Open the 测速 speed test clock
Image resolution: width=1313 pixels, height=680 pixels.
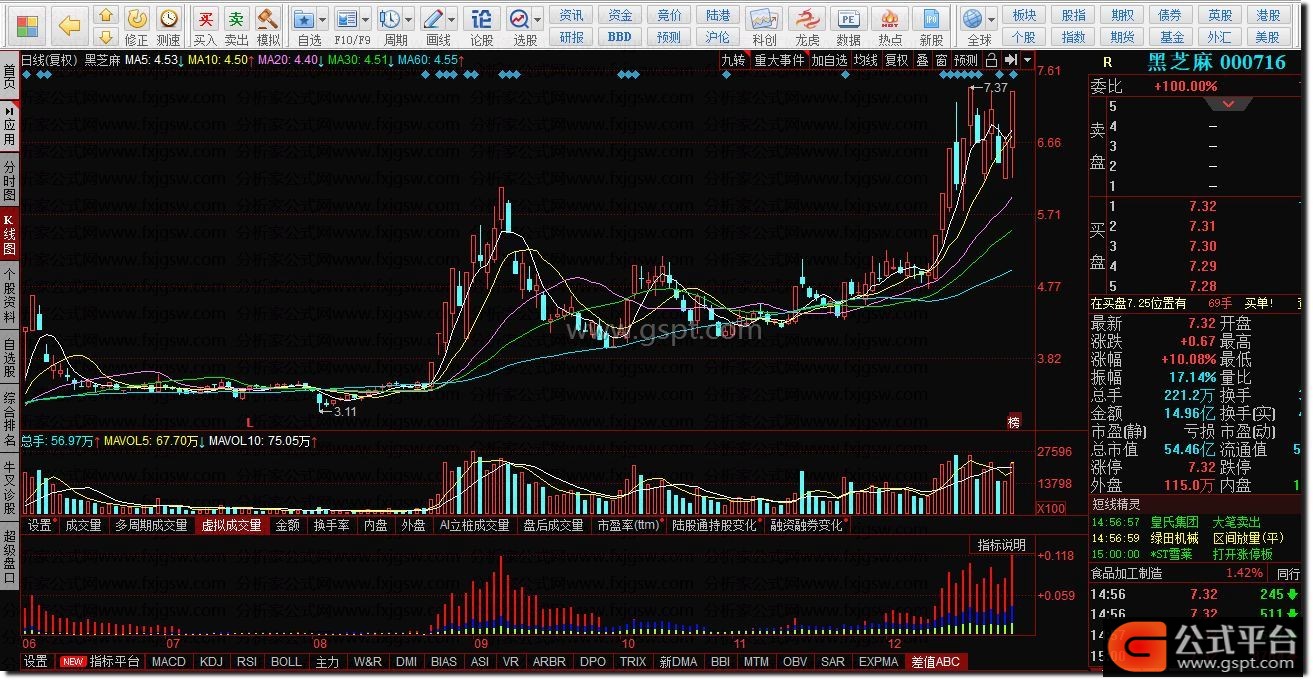[x=169, y=27]
